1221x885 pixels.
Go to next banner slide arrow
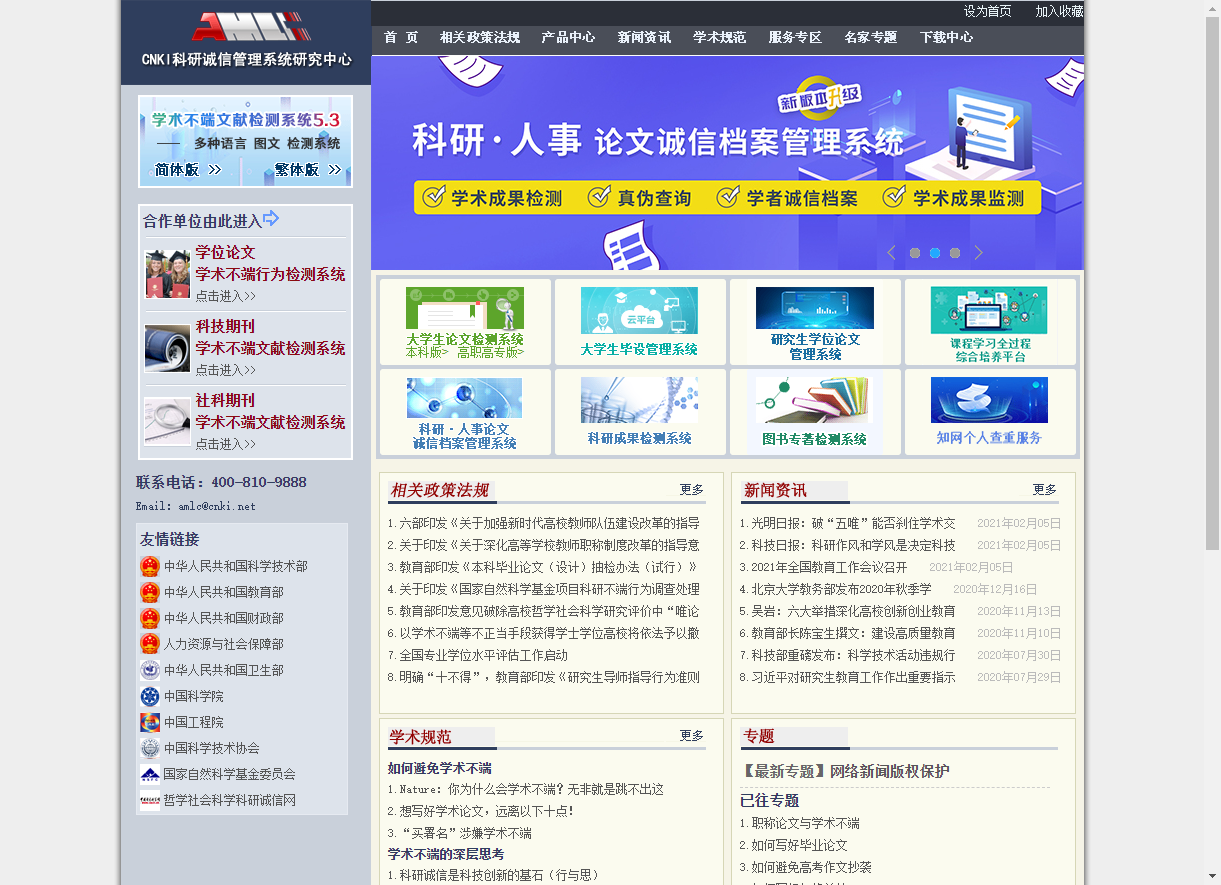point(979,253)
